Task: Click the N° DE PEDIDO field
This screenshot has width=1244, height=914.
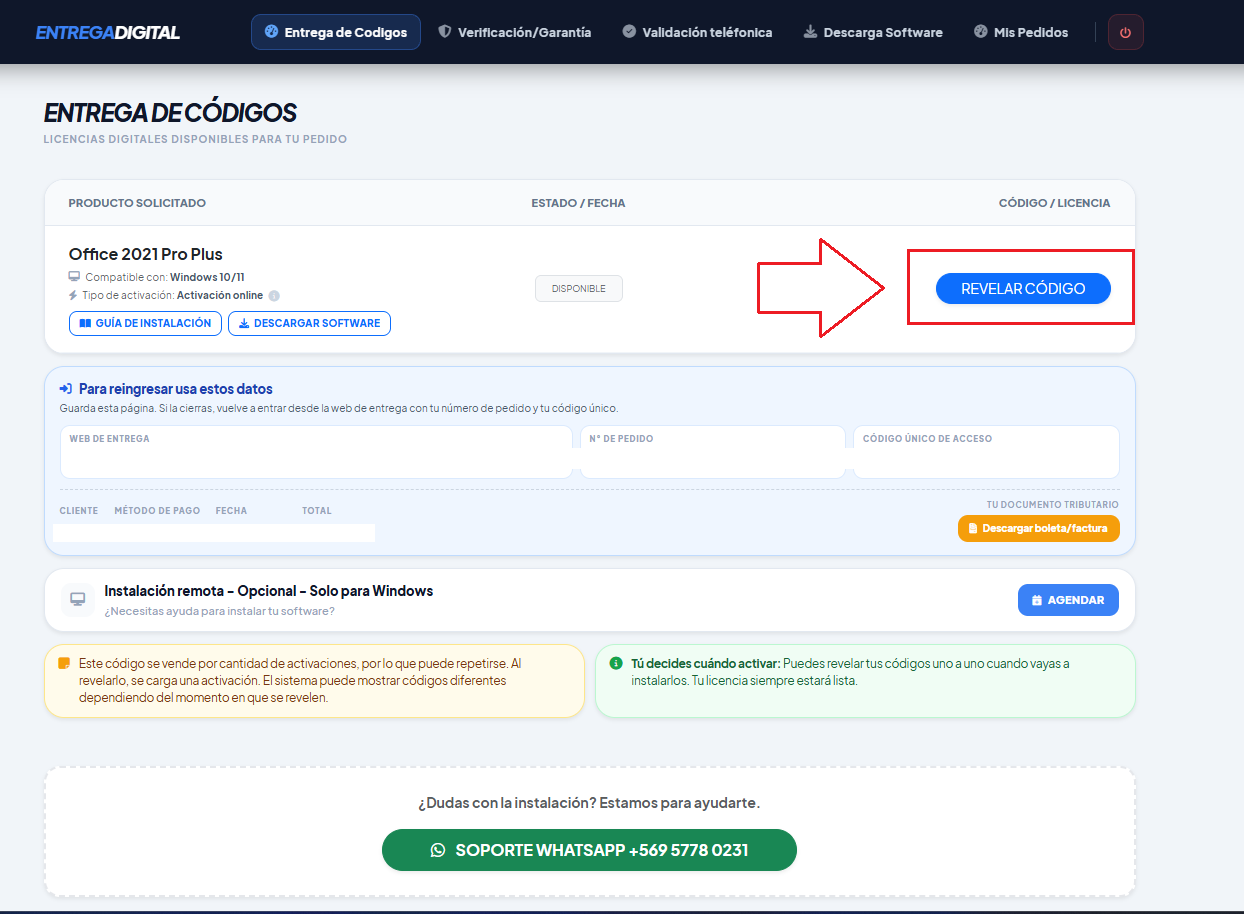Action: (x=713, y=452)
